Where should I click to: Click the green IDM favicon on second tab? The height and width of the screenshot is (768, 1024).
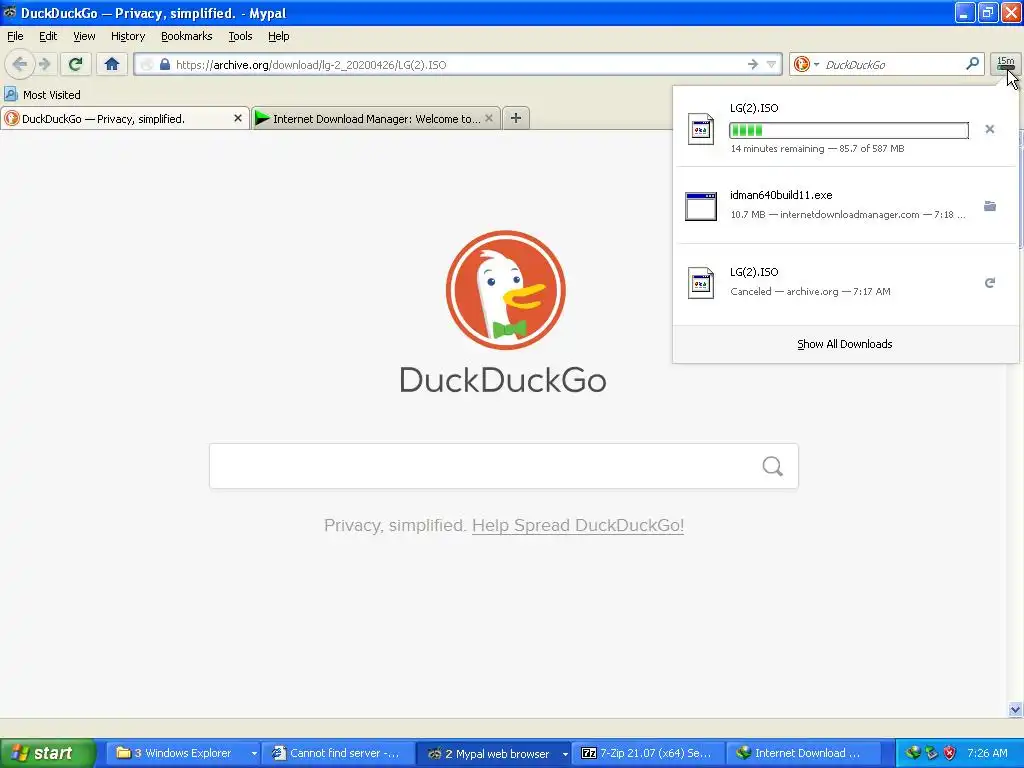(x=263, y=118)
